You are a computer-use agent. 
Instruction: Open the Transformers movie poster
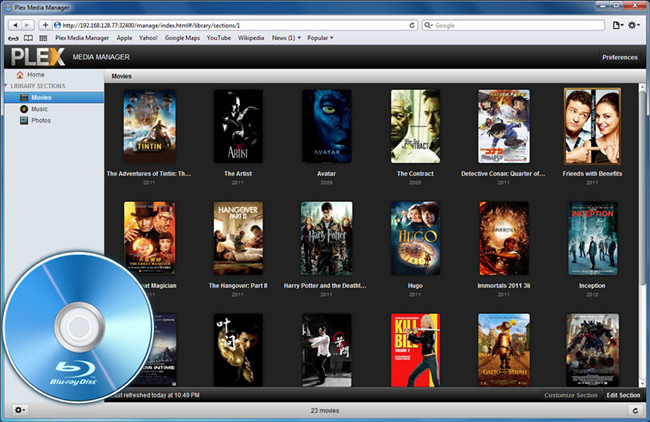592,350
